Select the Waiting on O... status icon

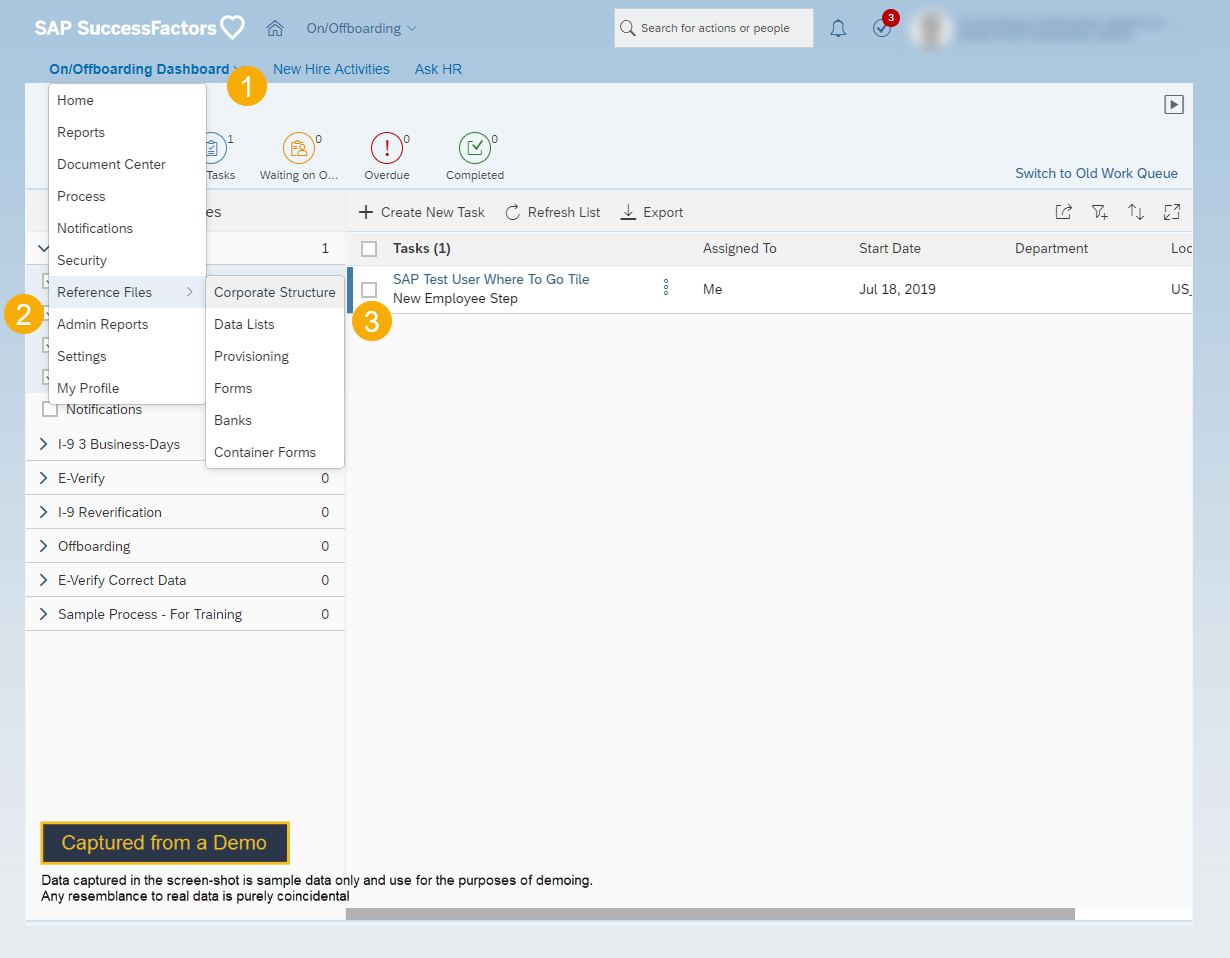pyautogui.click(x=298, y=148)
